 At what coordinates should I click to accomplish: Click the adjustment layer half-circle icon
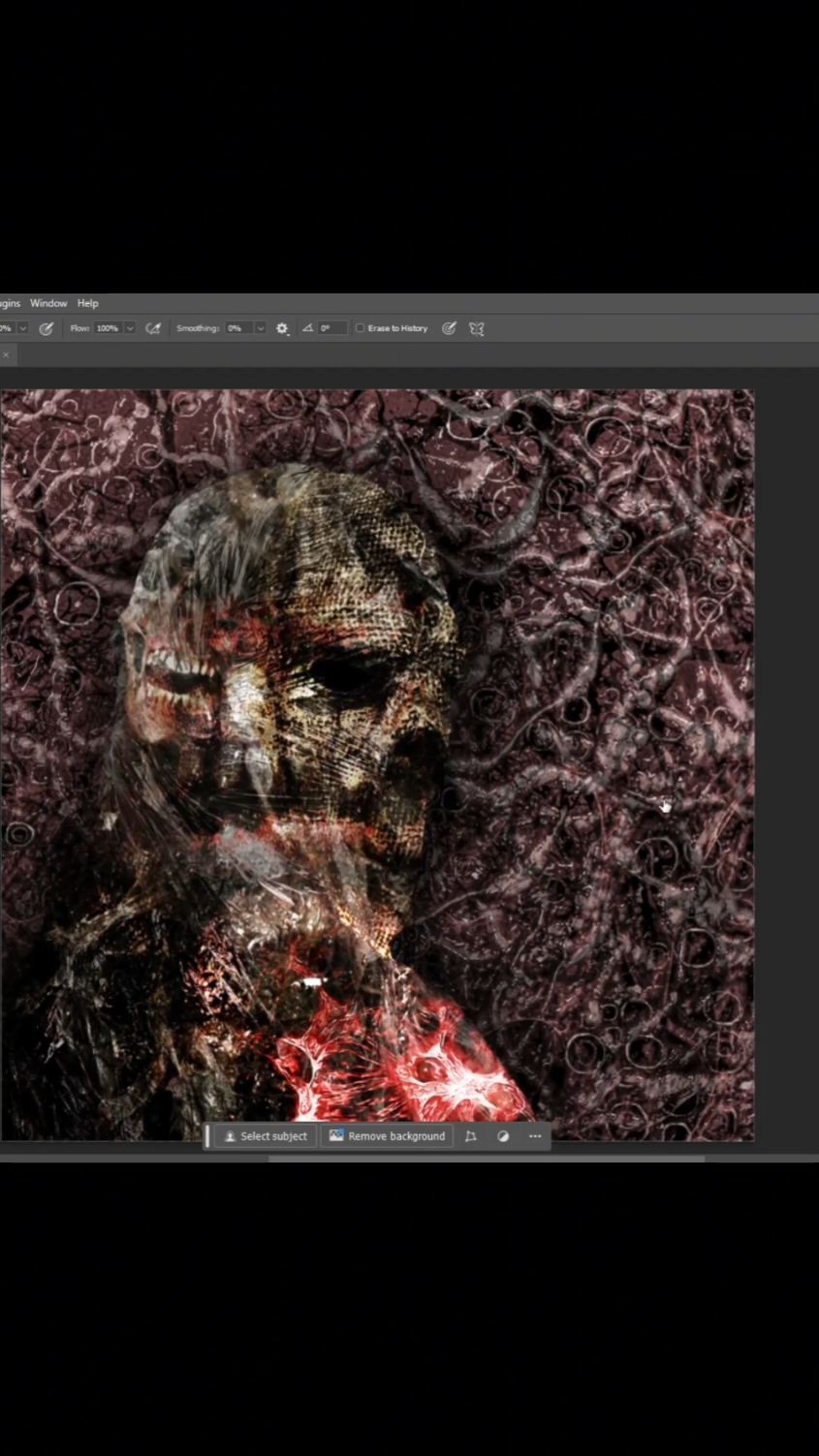click(503, 1136)
